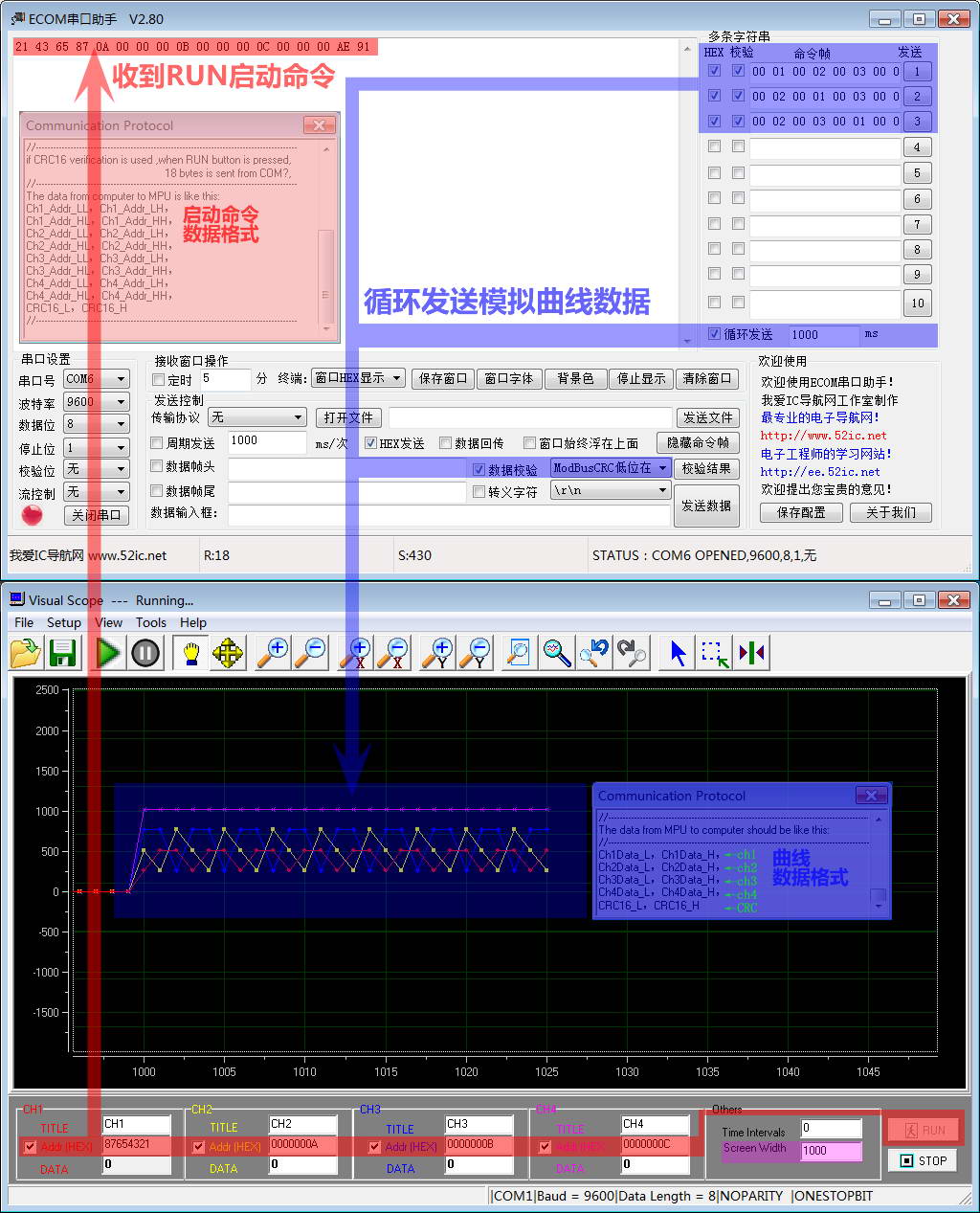Open the 串口号 COM6 dropdown
The width and height of the screenshot is (980, 1213).
96,379
